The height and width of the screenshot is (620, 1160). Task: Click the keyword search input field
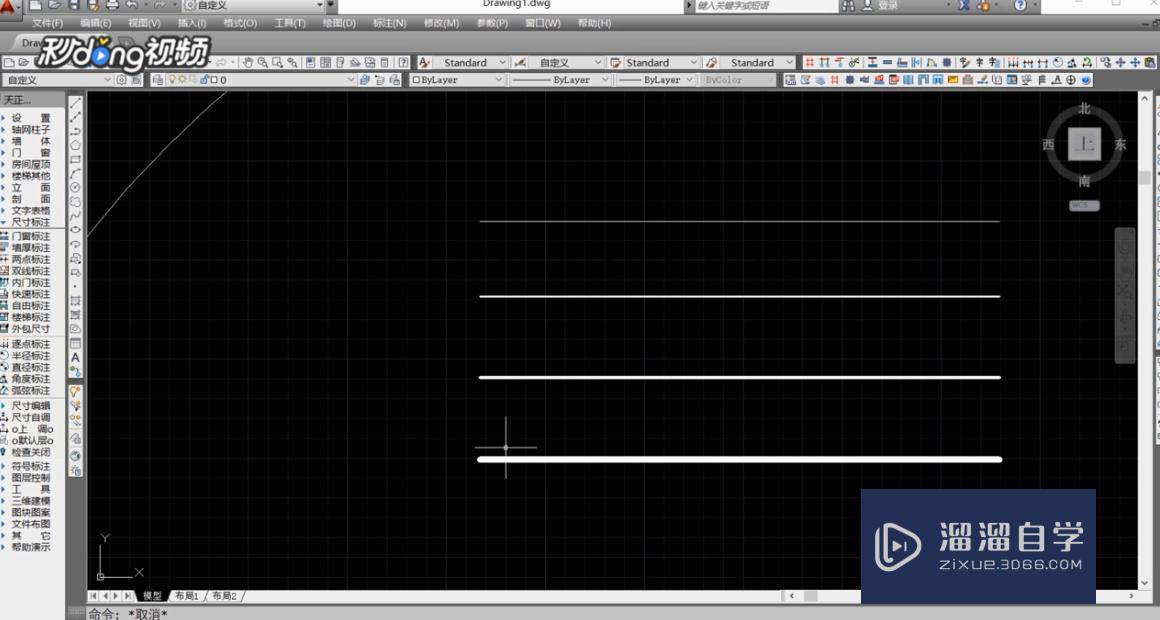coord(765,5)
